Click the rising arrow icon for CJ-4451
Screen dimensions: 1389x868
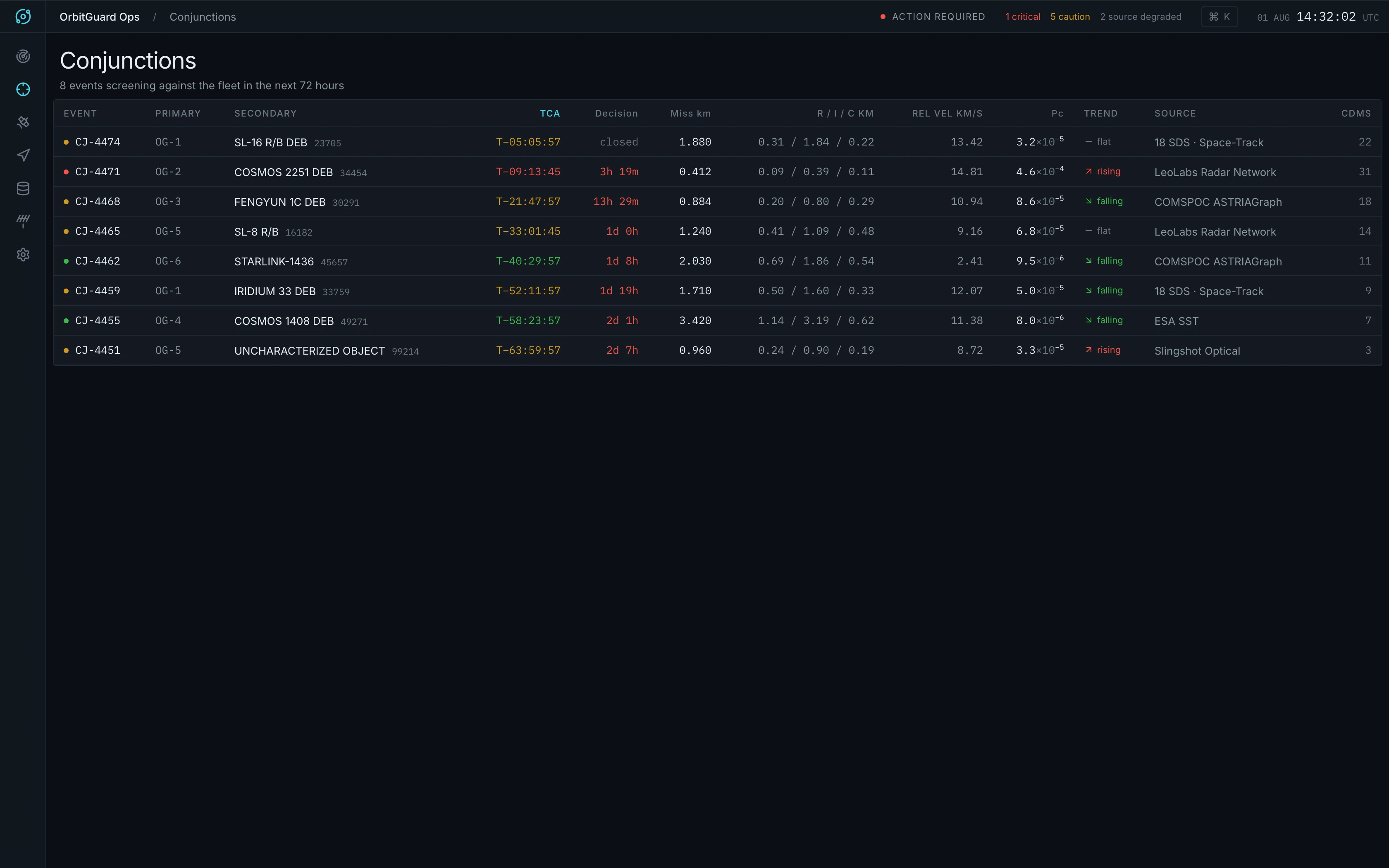[x=1089, y=350]
